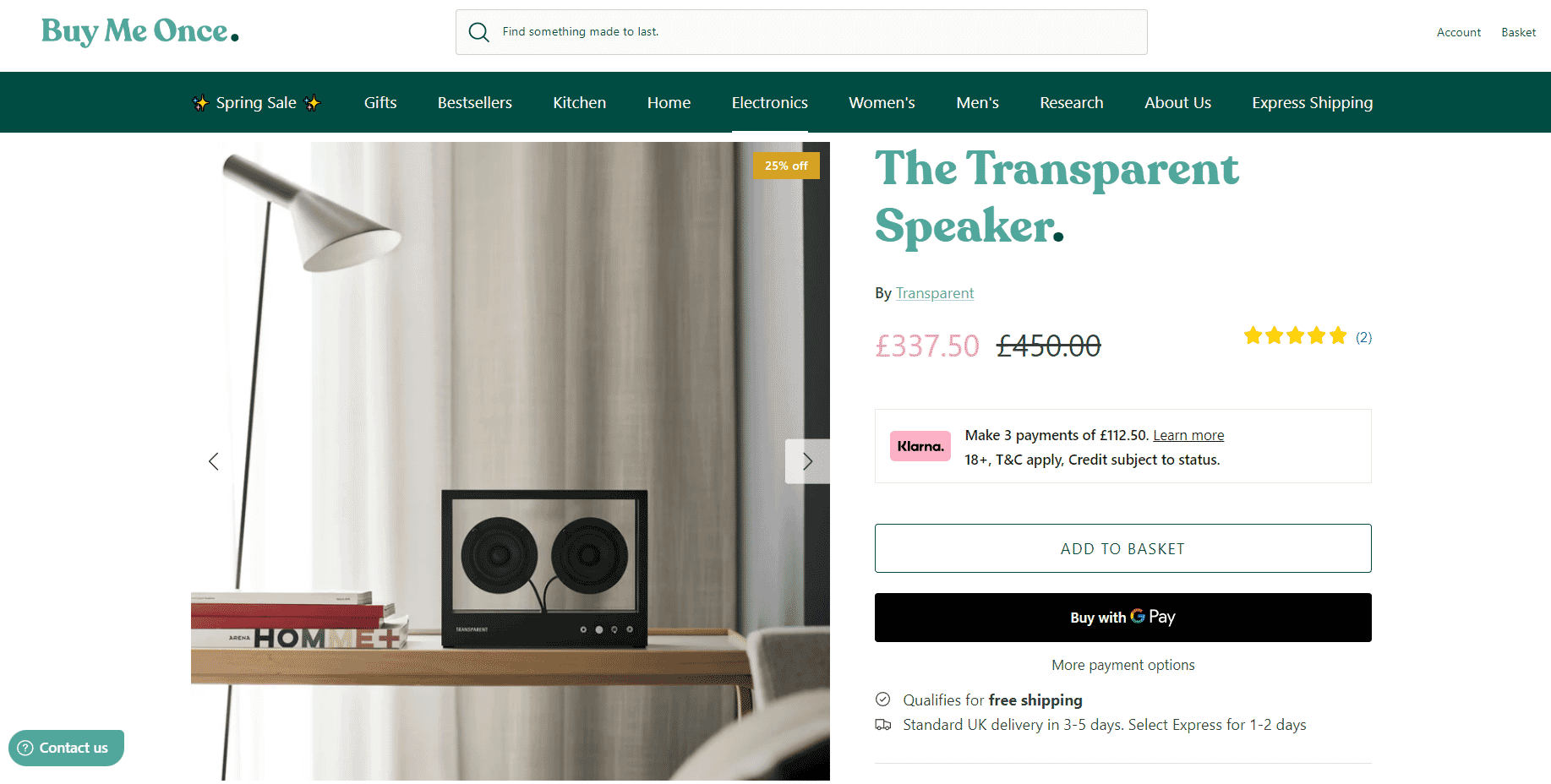Open Klarna Learn more link

point(1188,435)
